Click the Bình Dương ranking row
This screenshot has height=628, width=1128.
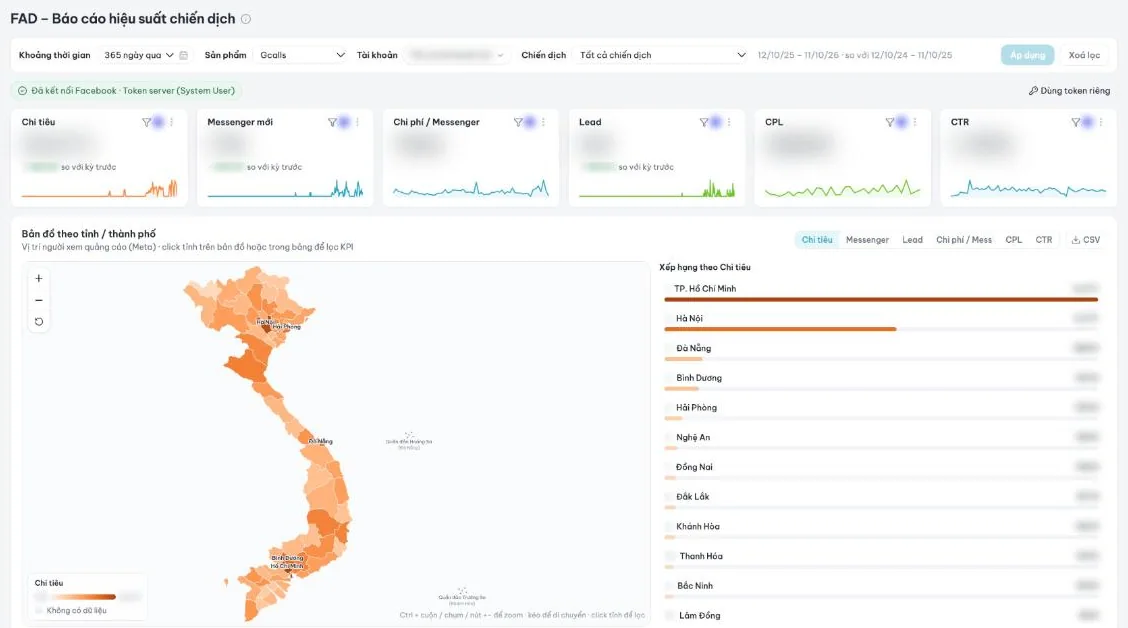(x=881, y=381)
